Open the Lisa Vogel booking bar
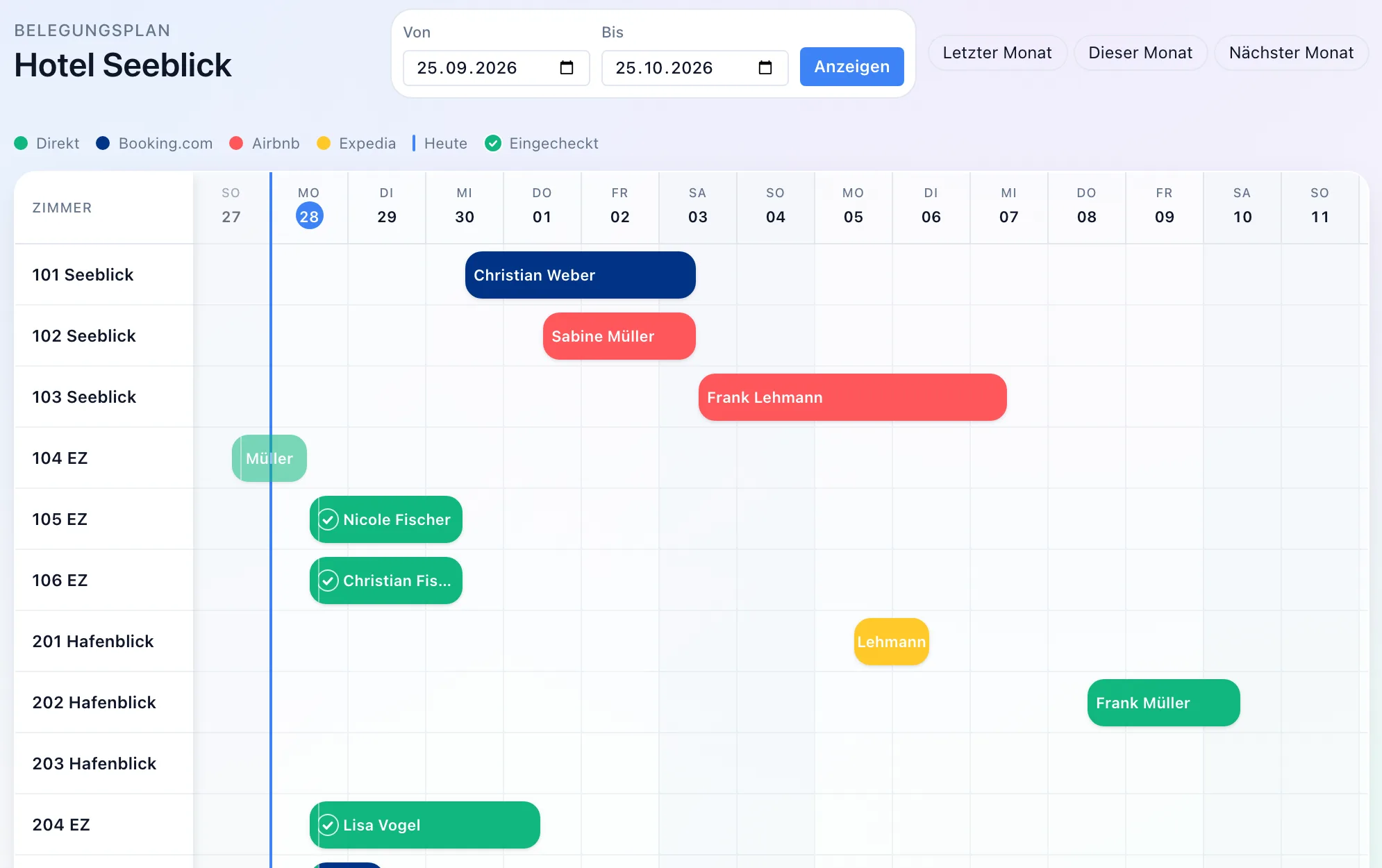Image resolution: width=1382 pixels, height=868 pixels. pyautogui.click(x=424, y=825)
